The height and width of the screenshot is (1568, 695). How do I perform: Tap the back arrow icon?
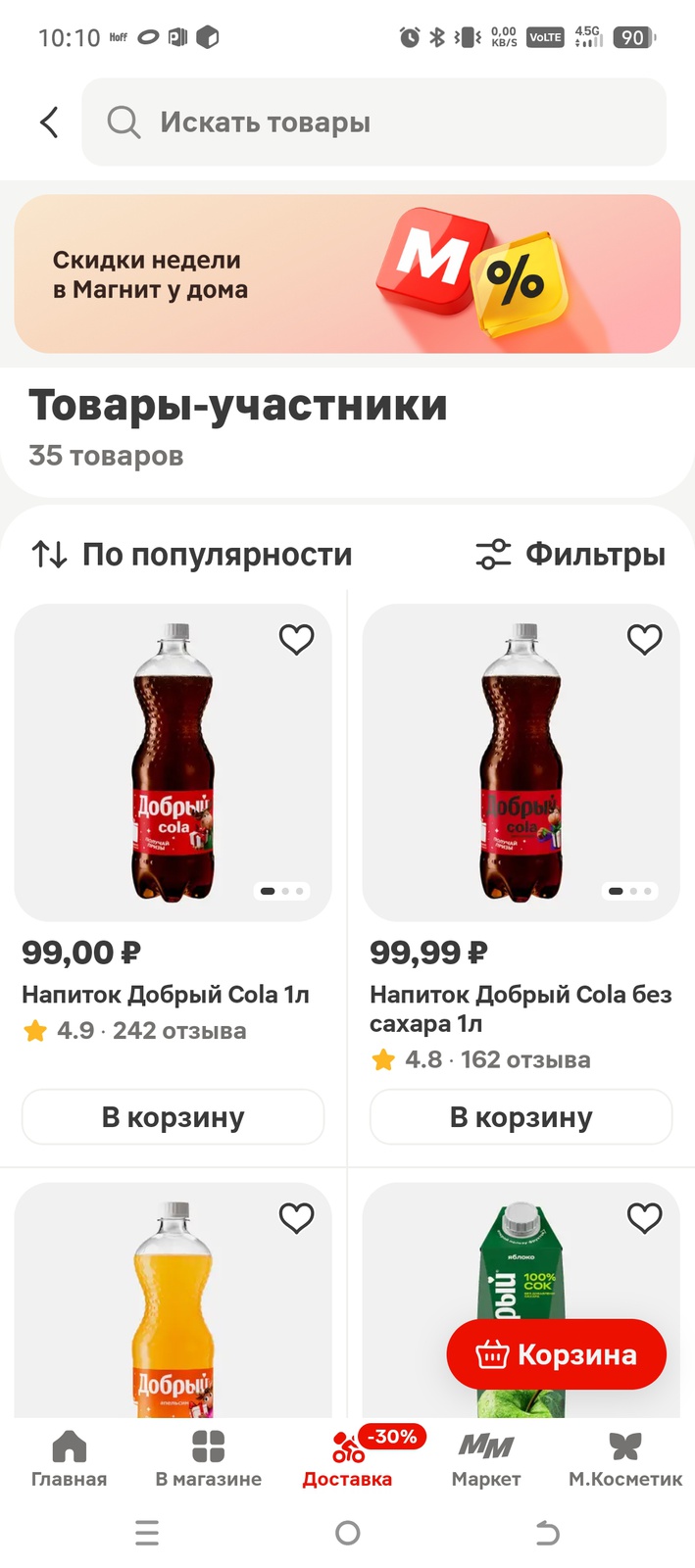click(49, 122)
